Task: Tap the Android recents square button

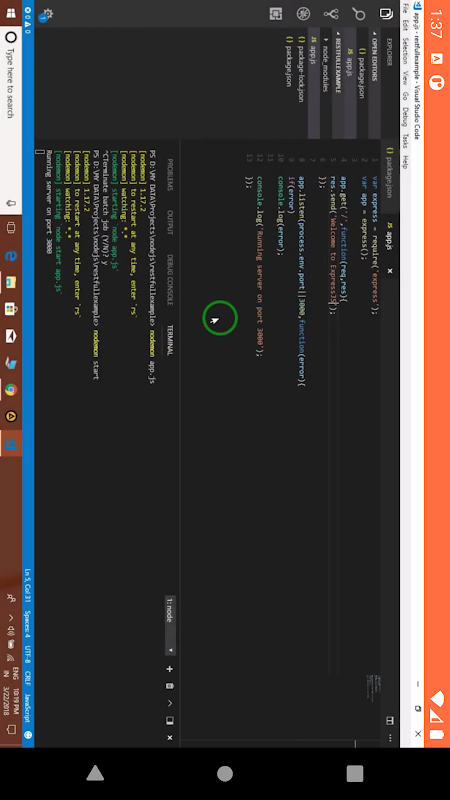Action: [x=355, y=773]
